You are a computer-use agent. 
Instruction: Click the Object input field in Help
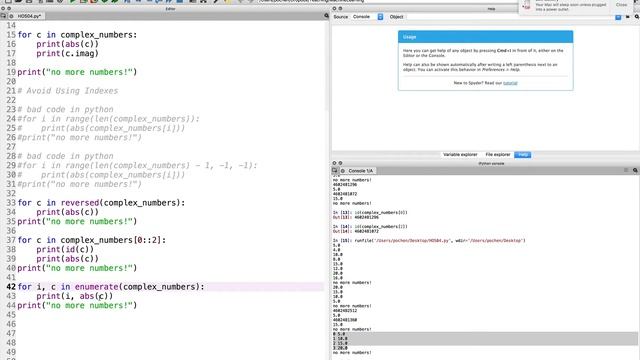point(510,17)
